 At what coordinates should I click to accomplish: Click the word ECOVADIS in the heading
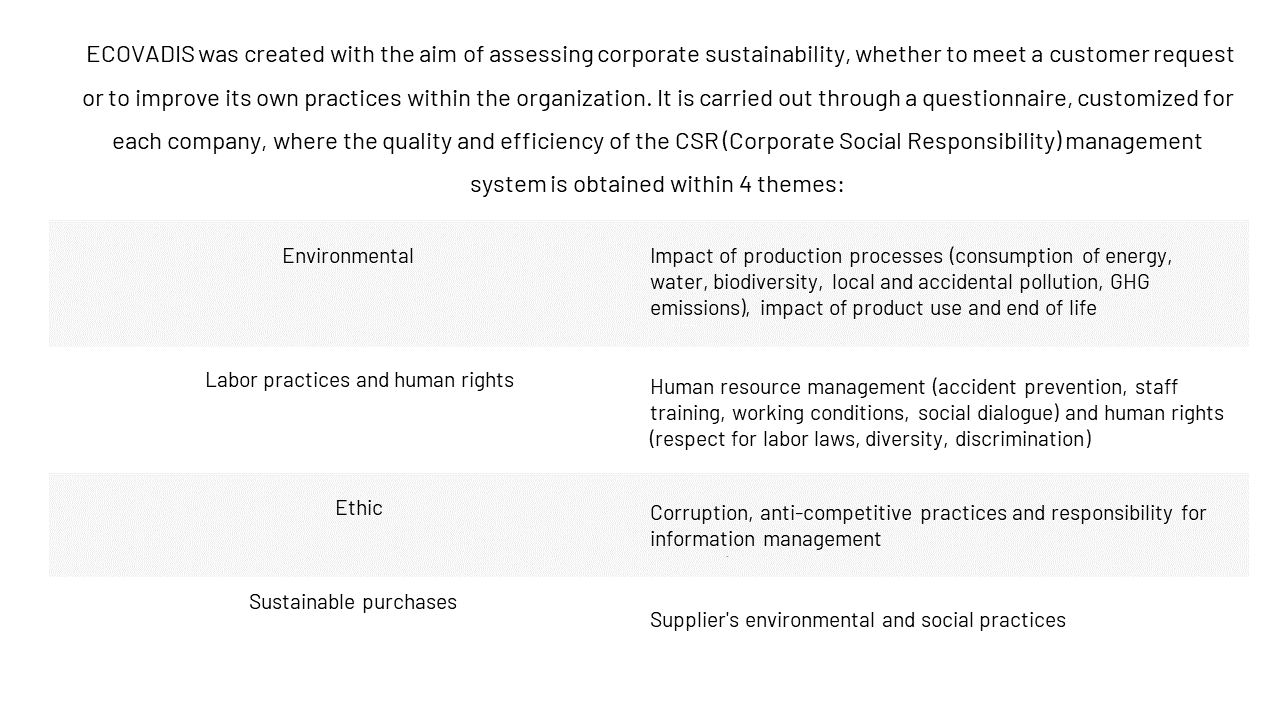(x=140, y=54)
